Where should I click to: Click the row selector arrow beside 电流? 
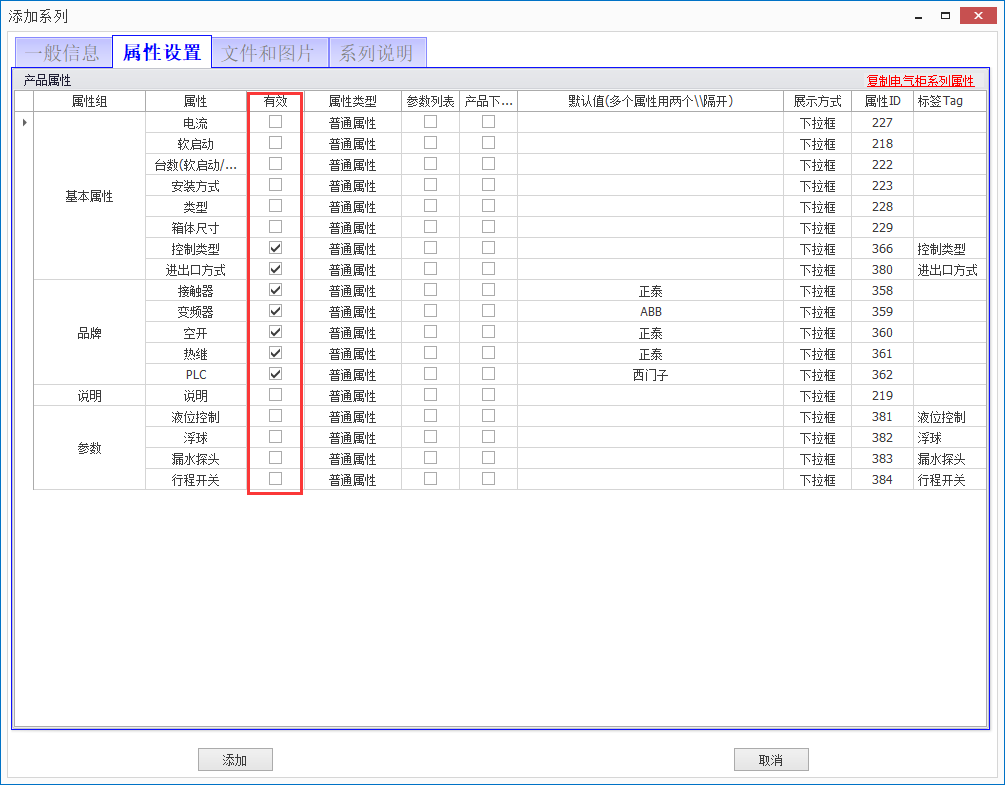(22, 122)
